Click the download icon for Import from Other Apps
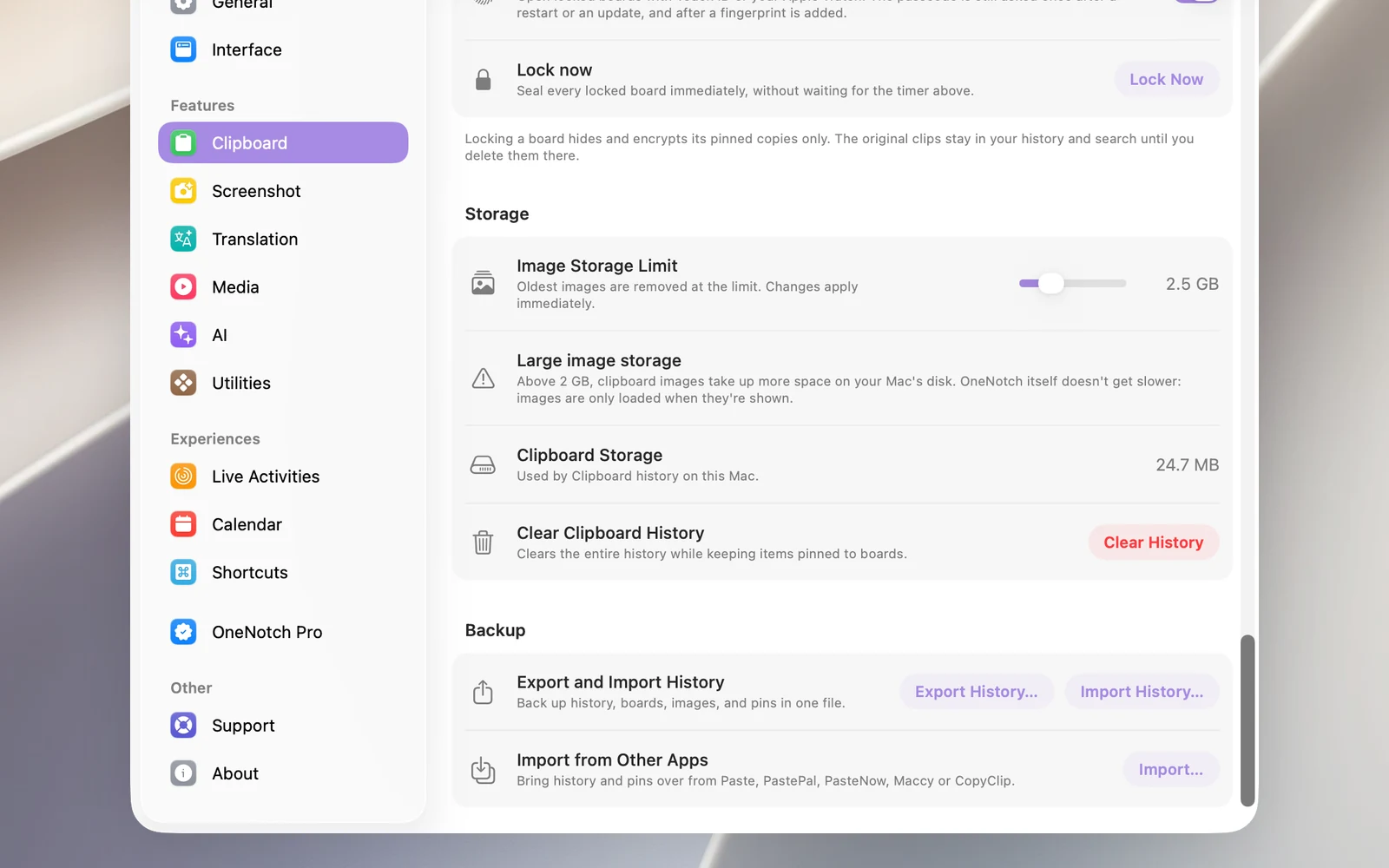1389x868 pixels. pyautogui.click(x=483, y=770)
